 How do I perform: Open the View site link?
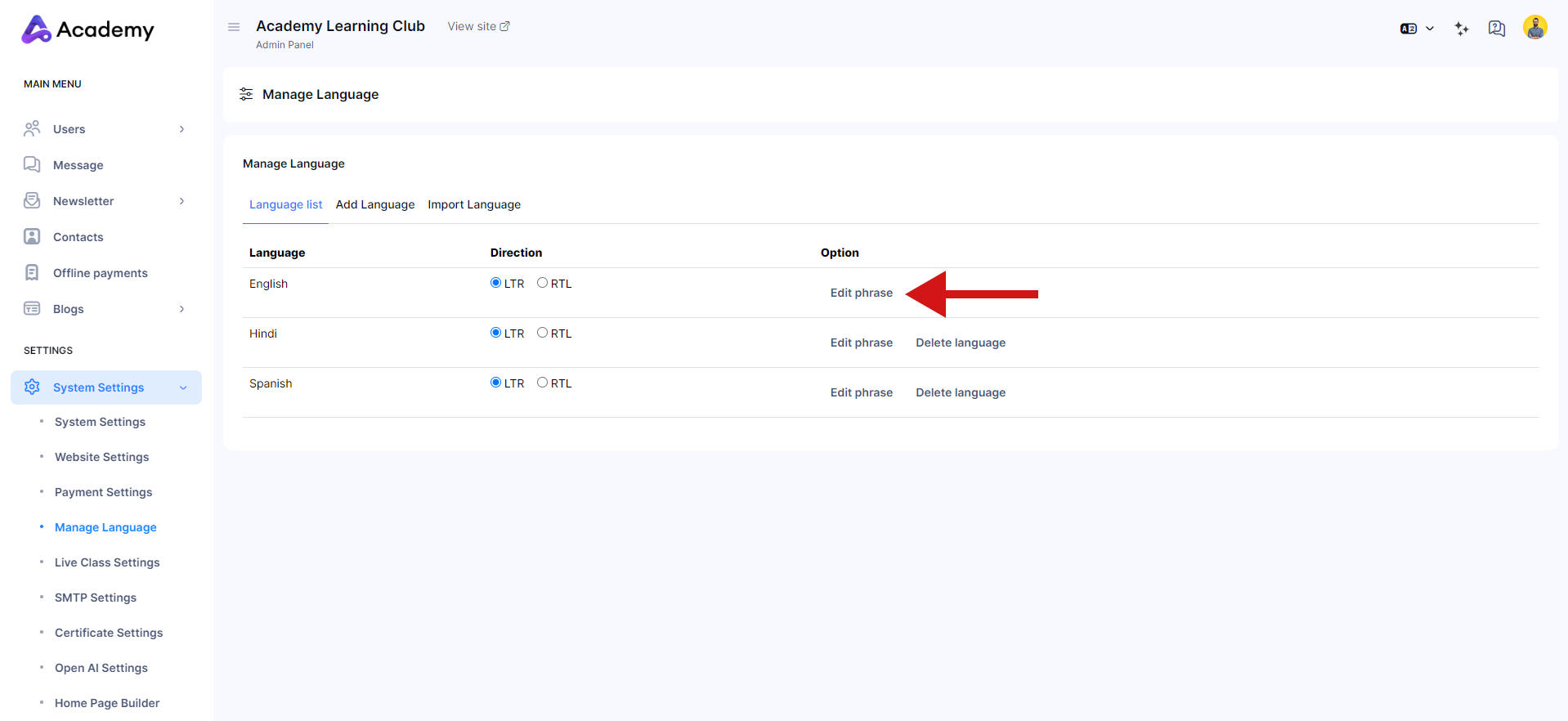[478, 26]
